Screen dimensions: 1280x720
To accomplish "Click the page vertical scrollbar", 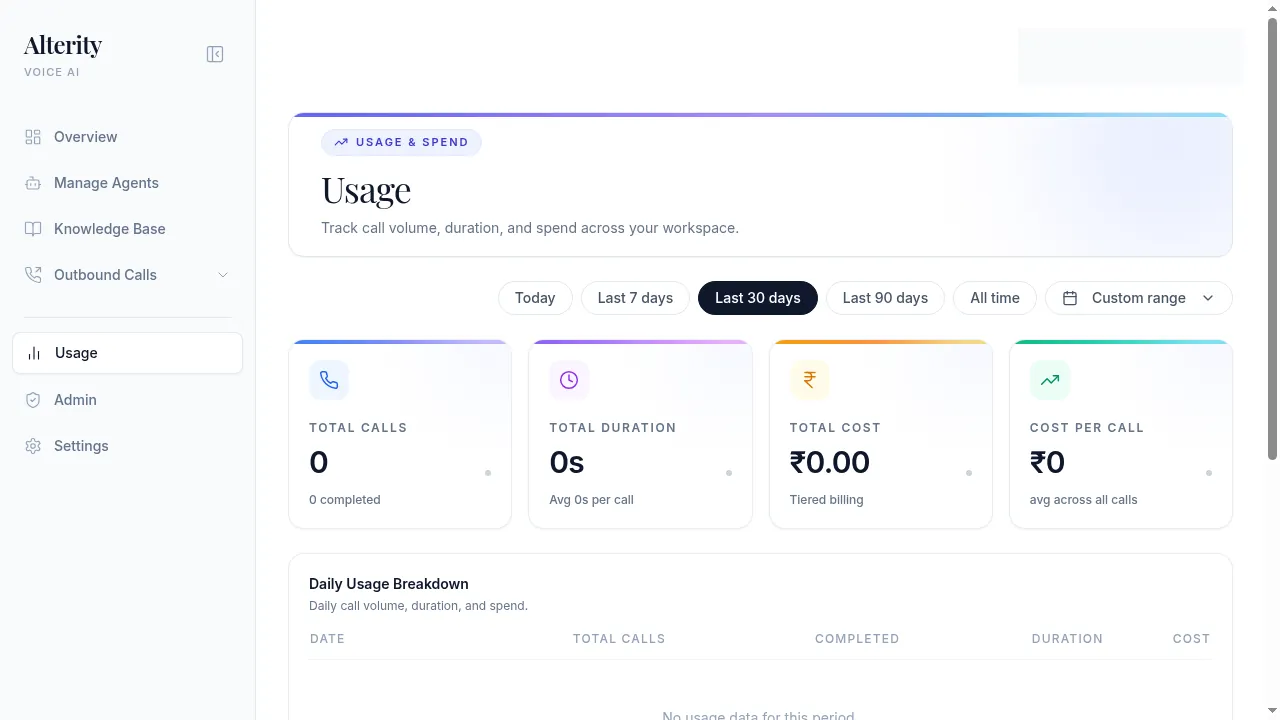I will coord(1272,238).
